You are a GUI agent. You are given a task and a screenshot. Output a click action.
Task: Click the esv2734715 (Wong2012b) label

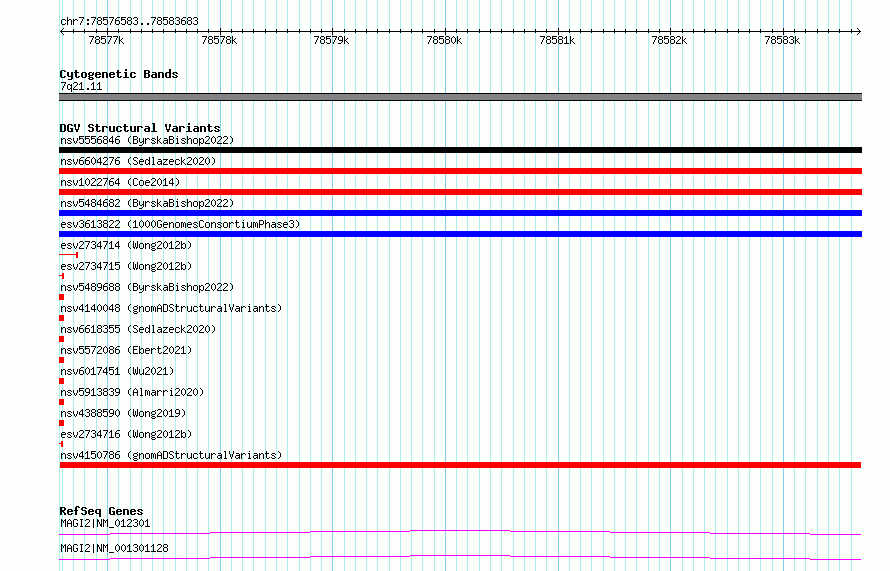tap(126, 266)
